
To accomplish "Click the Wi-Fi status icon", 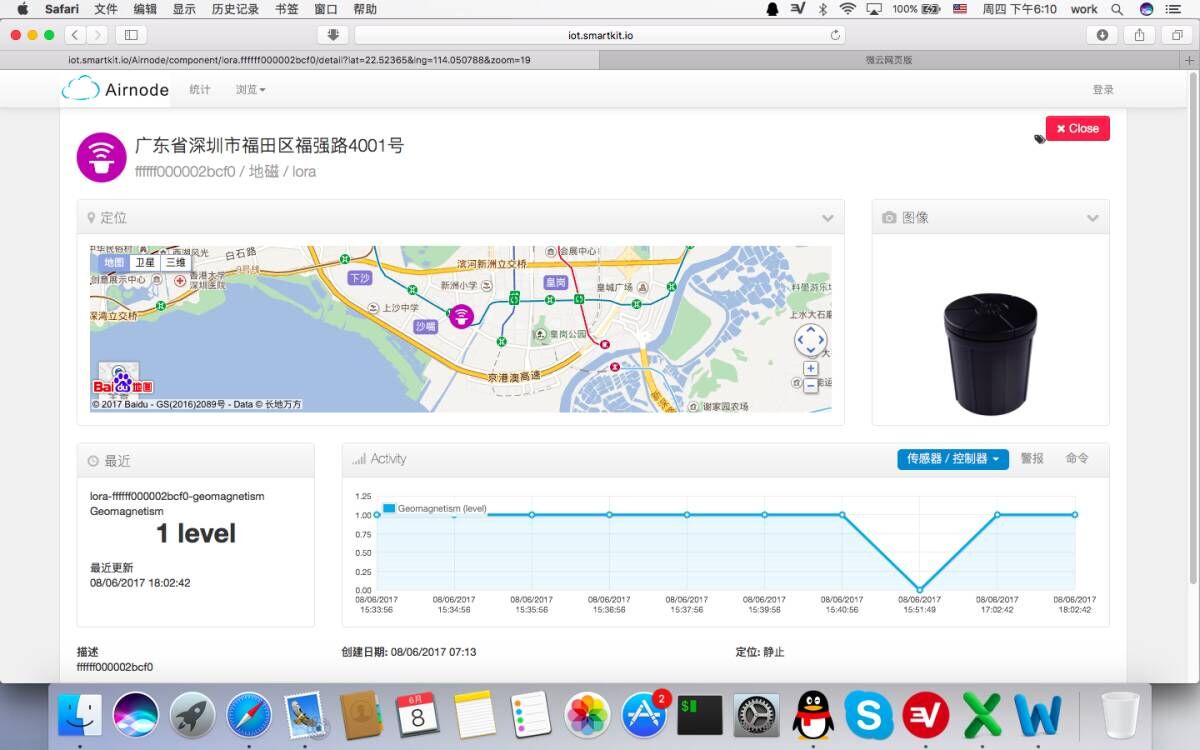I will point(848,9).
